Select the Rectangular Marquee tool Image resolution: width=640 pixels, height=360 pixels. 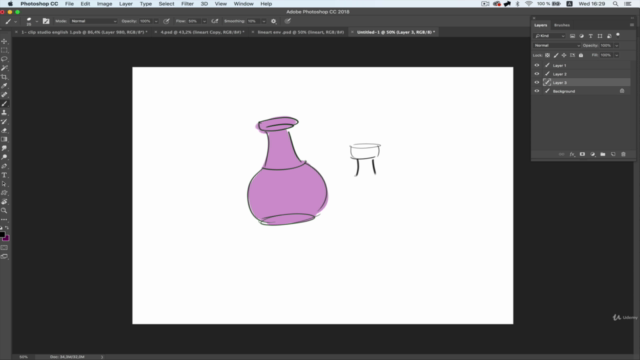(x=4, y=50)
